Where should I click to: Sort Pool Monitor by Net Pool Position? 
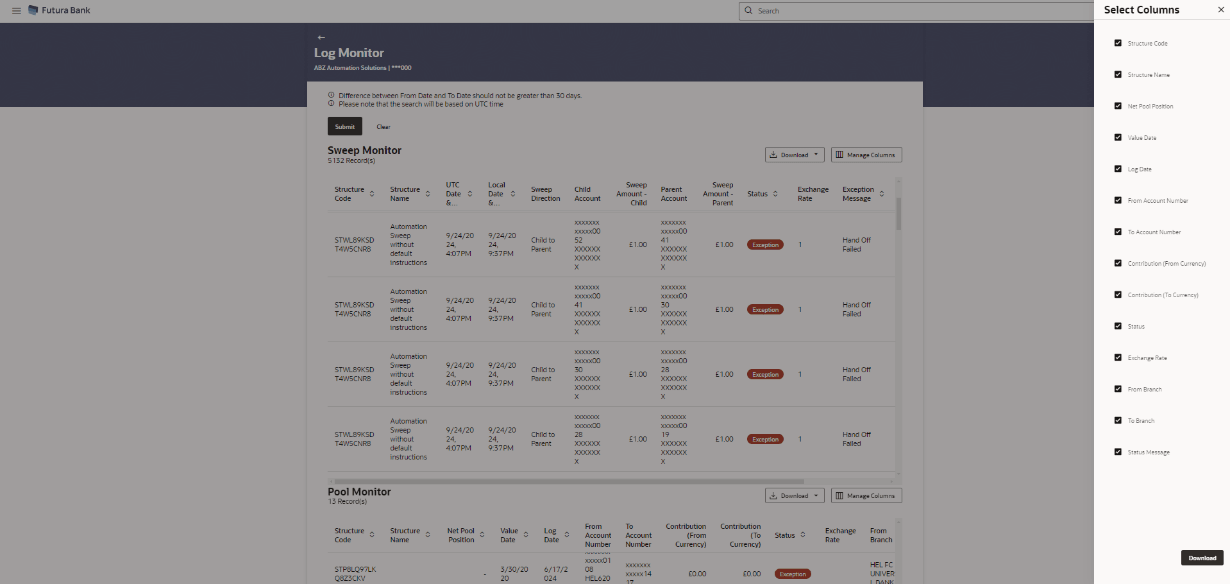(482, 535)
